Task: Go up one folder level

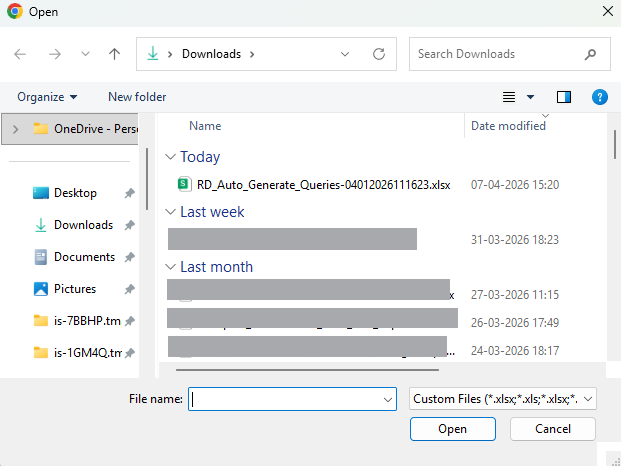Action: coord(114,54)
